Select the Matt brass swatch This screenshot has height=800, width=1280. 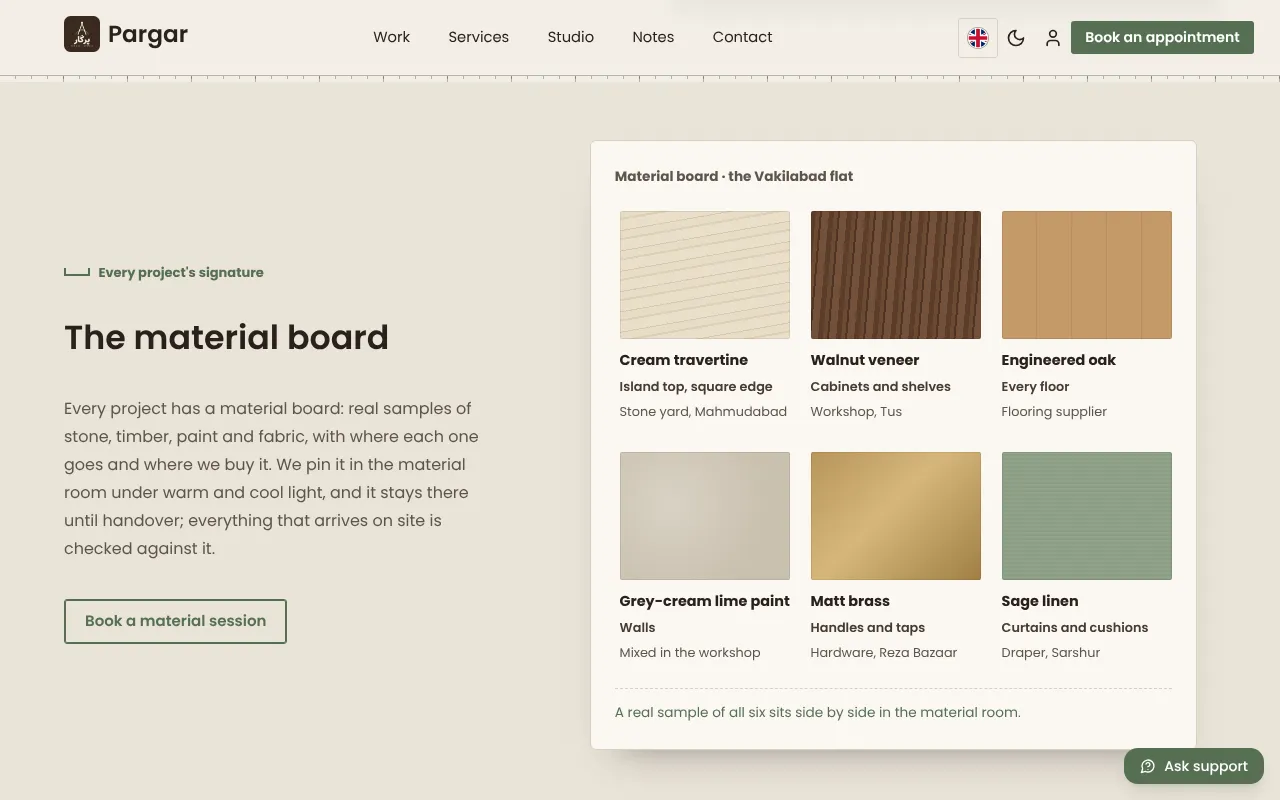pyautogui.click(x=896, y=516)
